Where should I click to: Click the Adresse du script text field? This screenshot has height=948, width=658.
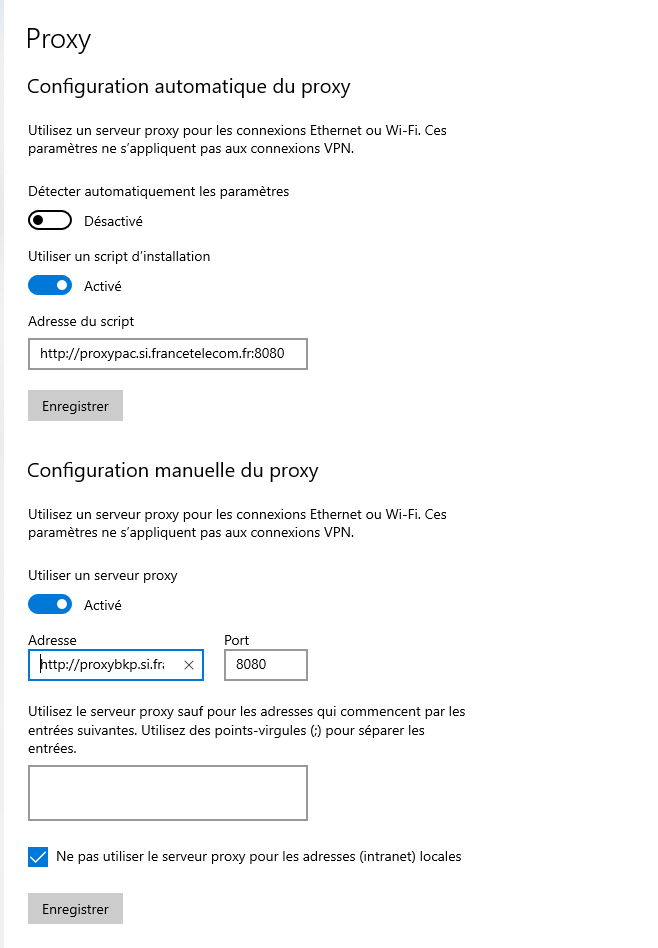tap(167, 354)
